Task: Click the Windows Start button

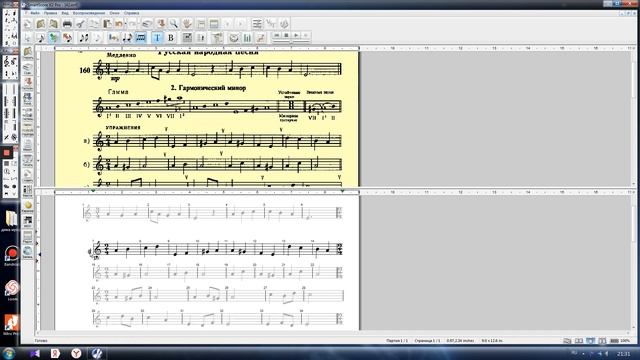Action: [9, 353]
